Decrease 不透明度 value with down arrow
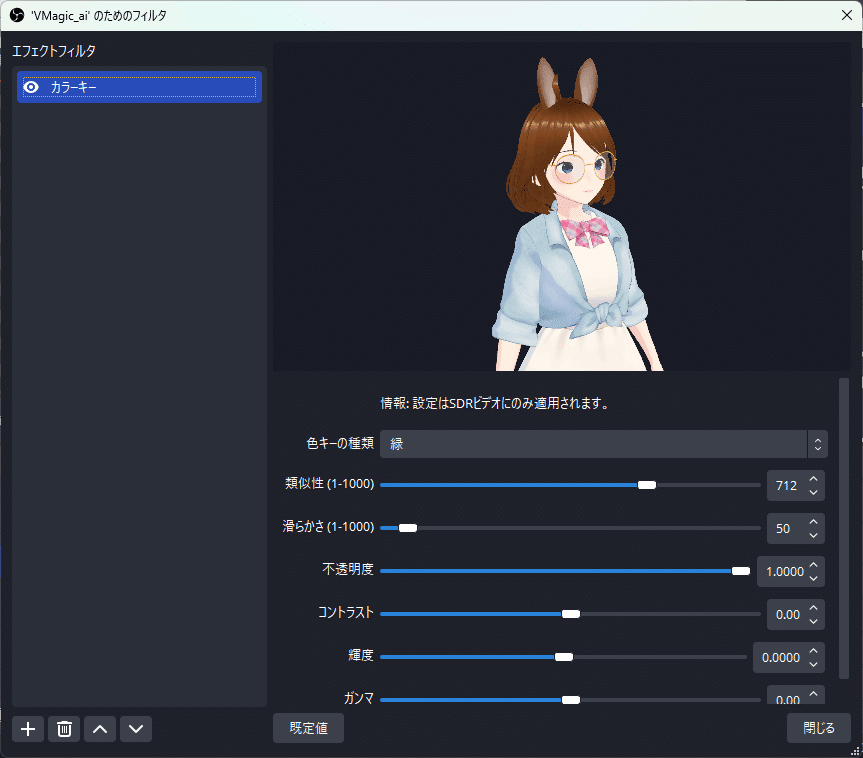This screenshot has width=863, height=758. (x=813, y=578)
